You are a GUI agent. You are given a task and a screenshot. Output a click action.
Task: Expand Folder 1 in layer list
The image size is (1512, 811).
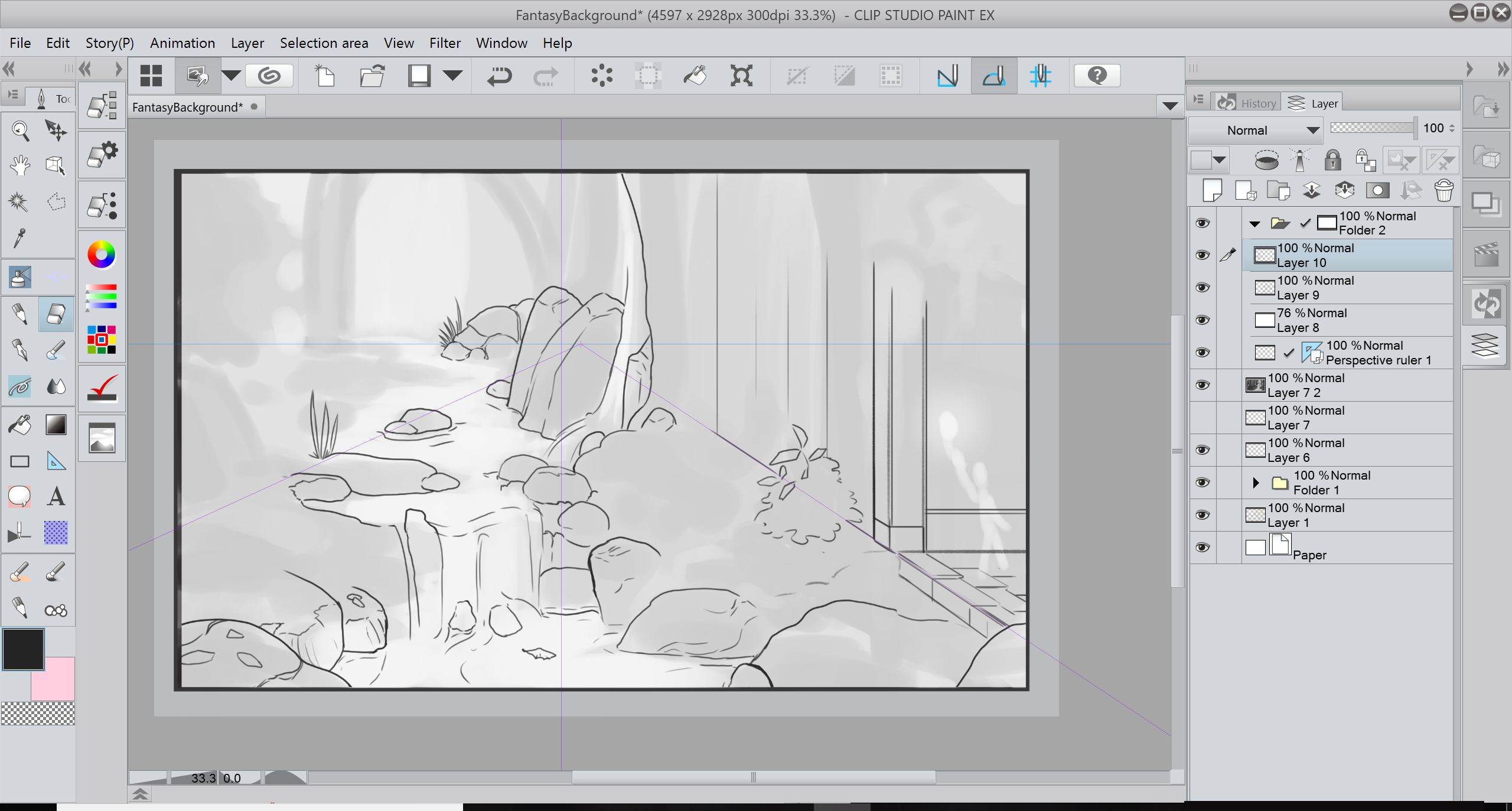point(1256,483)
